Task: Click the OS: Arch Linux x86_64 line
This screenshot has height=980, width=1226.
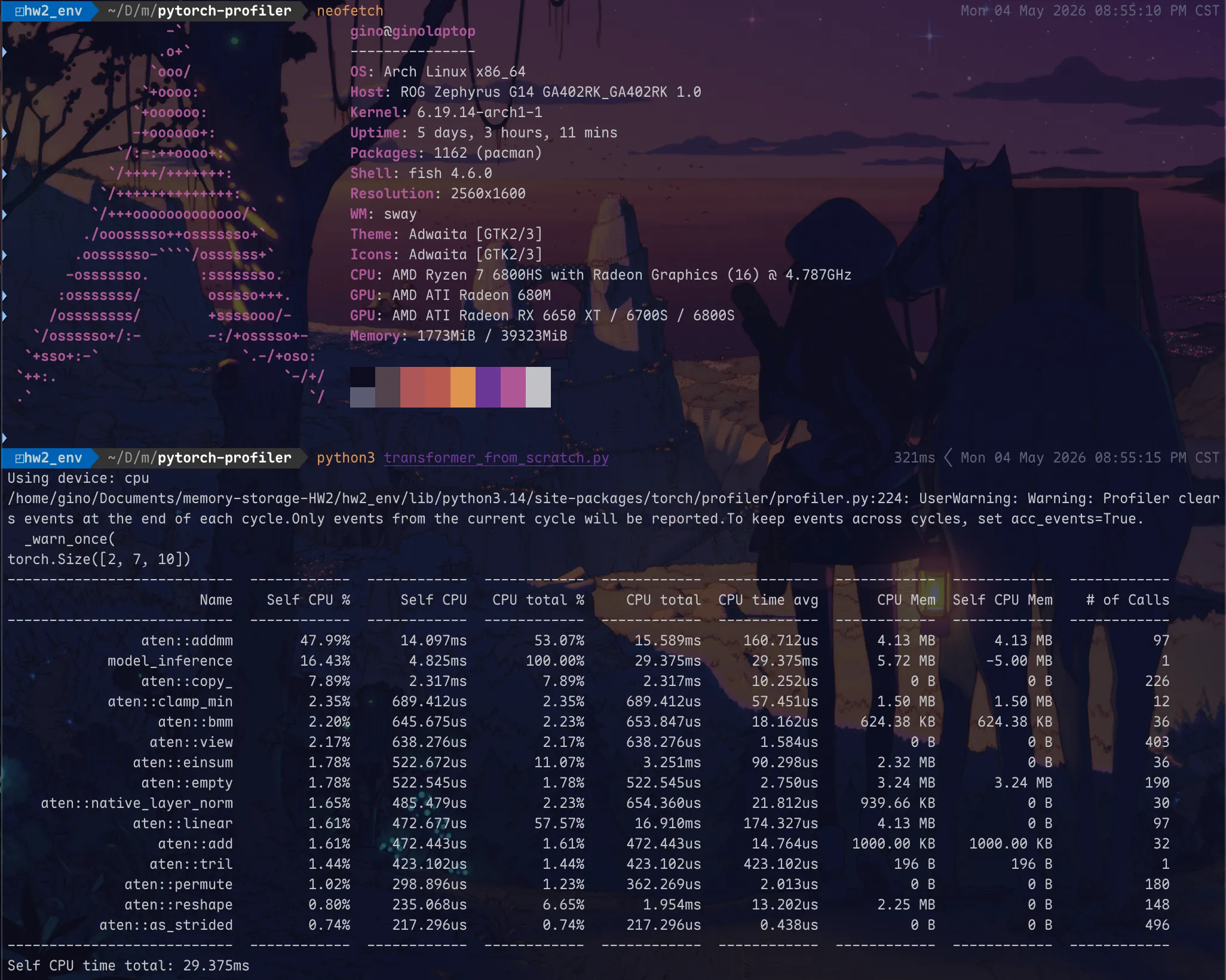Action: [x=438, y=72]
